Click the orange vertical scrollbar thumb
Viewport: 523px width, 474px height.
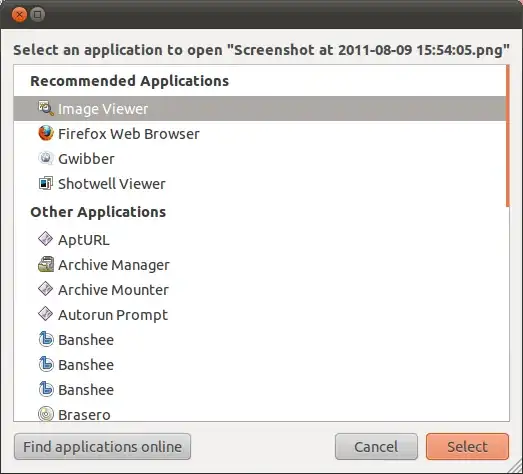point(508,136)
